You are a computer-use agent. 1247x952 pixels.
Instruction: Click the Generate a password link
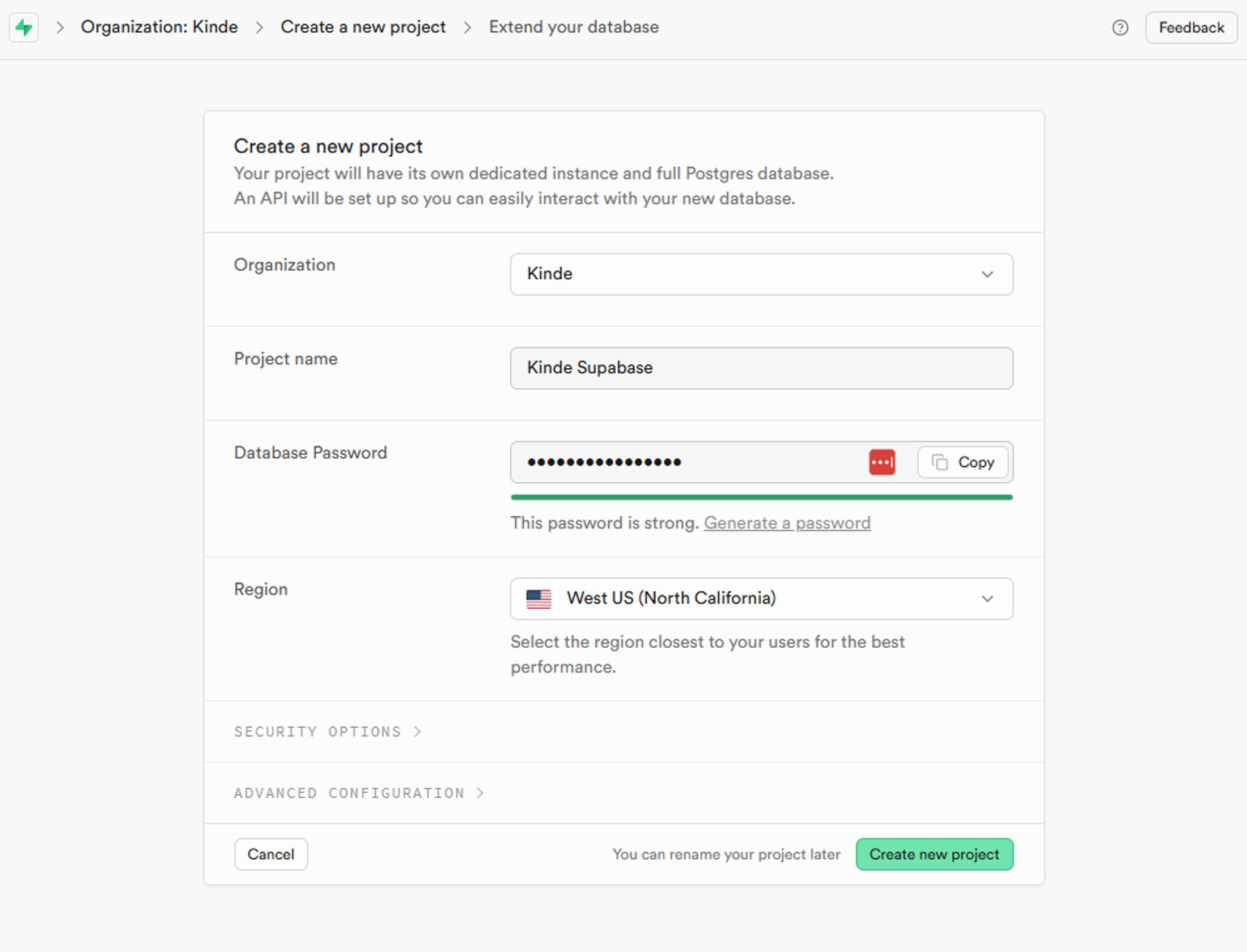(787, 522)
